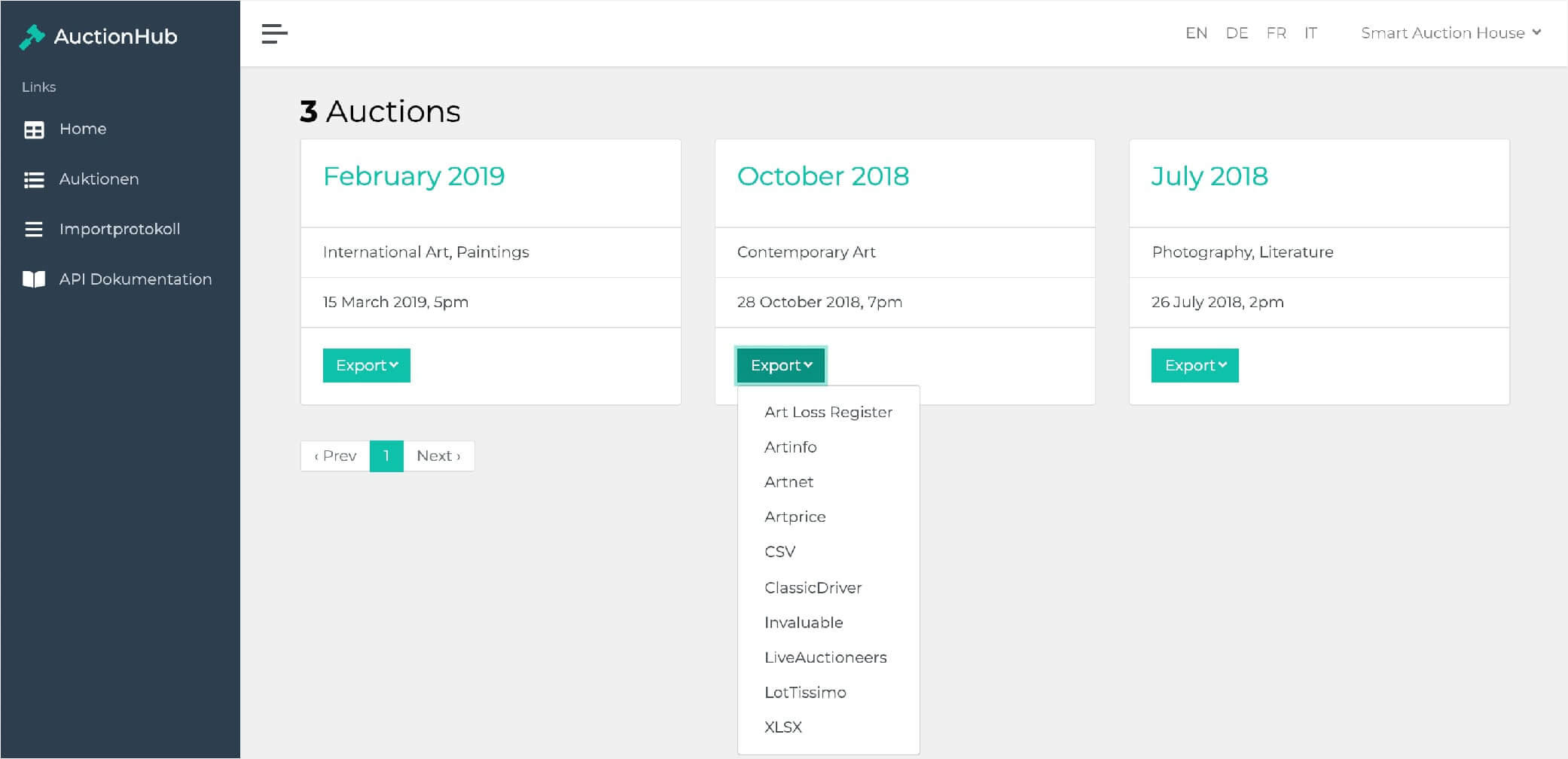Open Export dropdown for February 2019
This screenshot has width=1568, height=759.
click(367, 365)
